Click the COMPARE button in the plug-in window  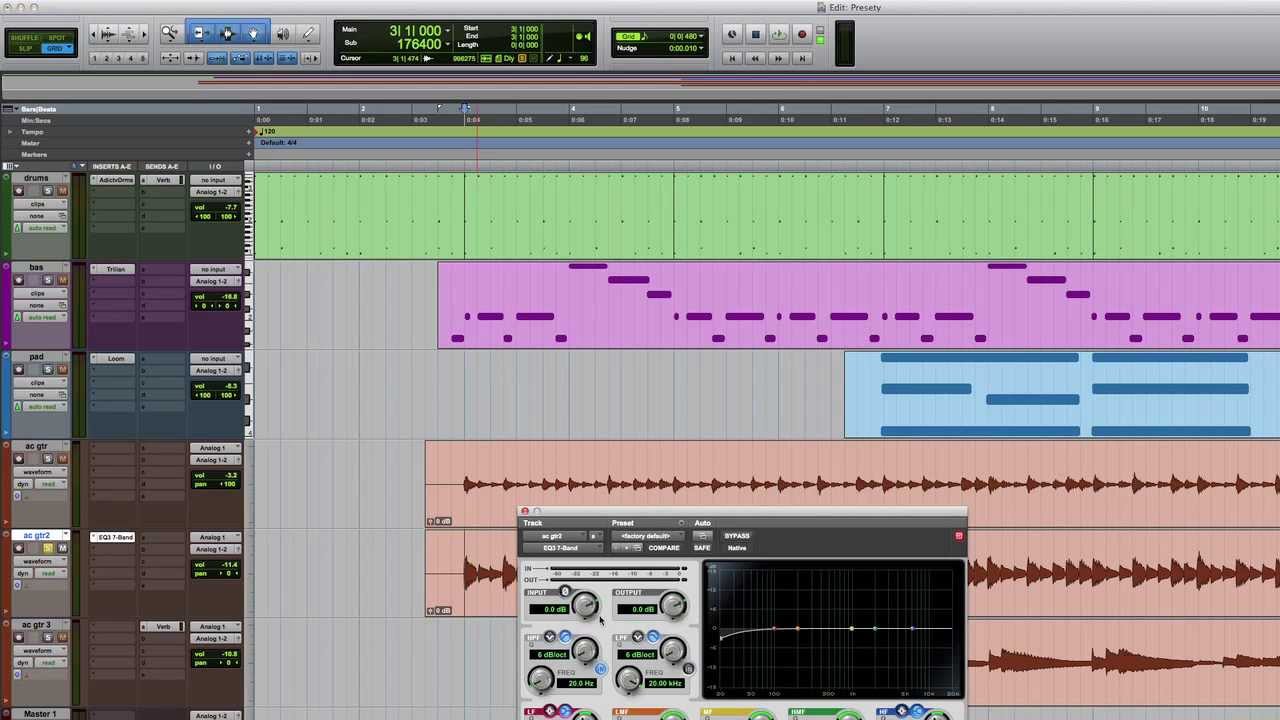tap(663, 548)
